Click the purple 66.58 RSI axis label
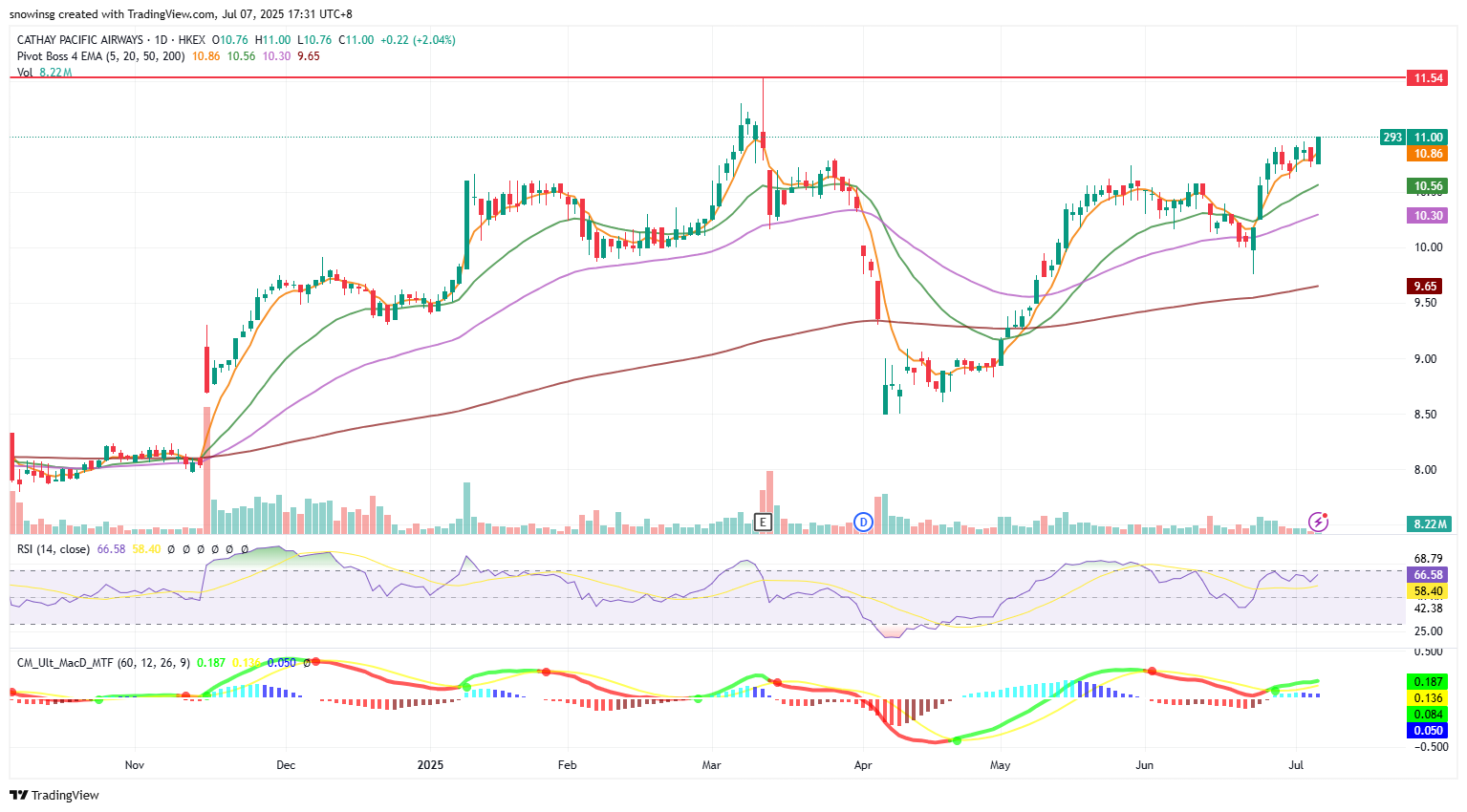The image size is (1467, 812). 1429,575
